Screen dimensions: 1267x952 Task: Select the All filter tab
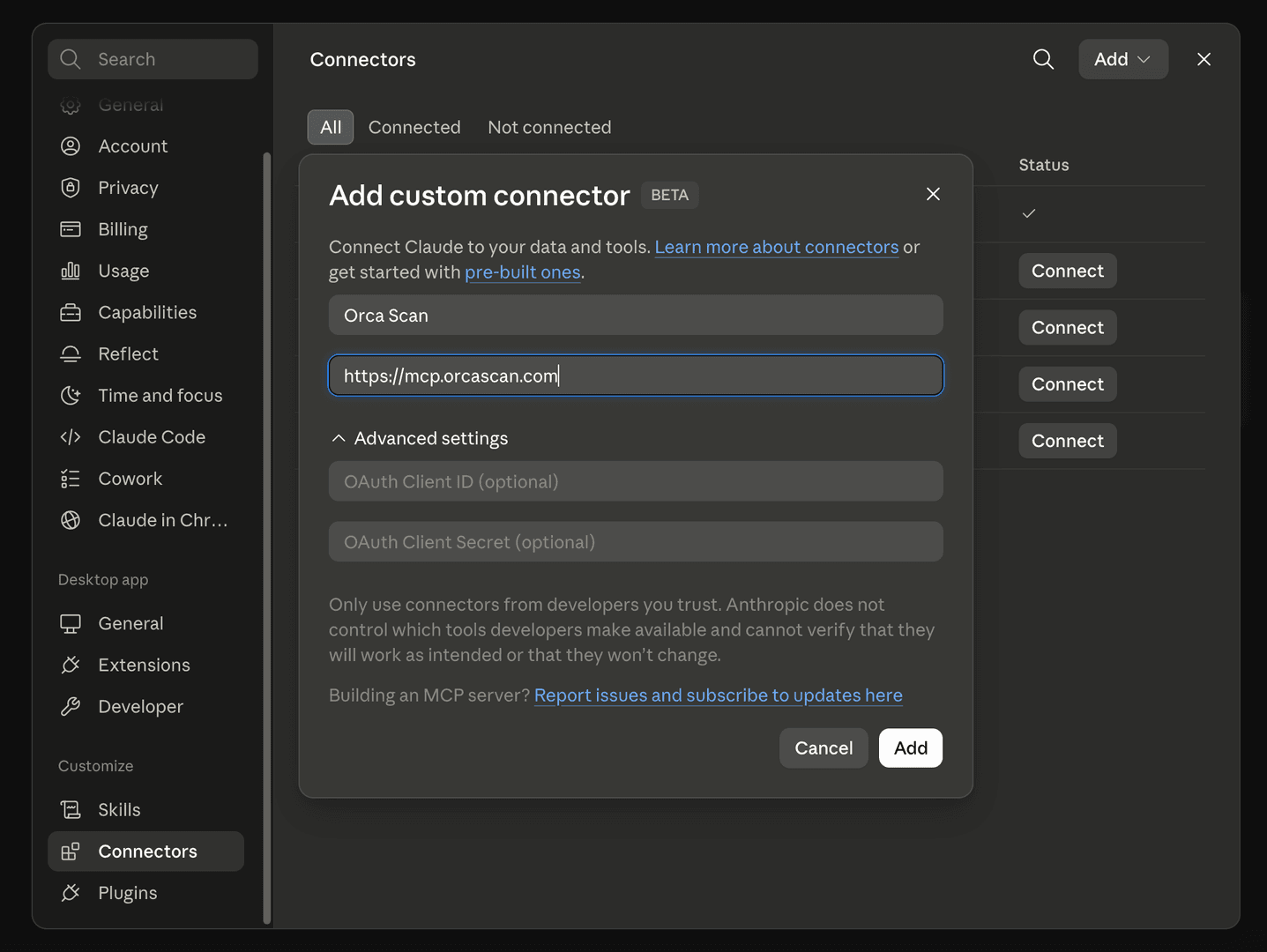point(331,127)
